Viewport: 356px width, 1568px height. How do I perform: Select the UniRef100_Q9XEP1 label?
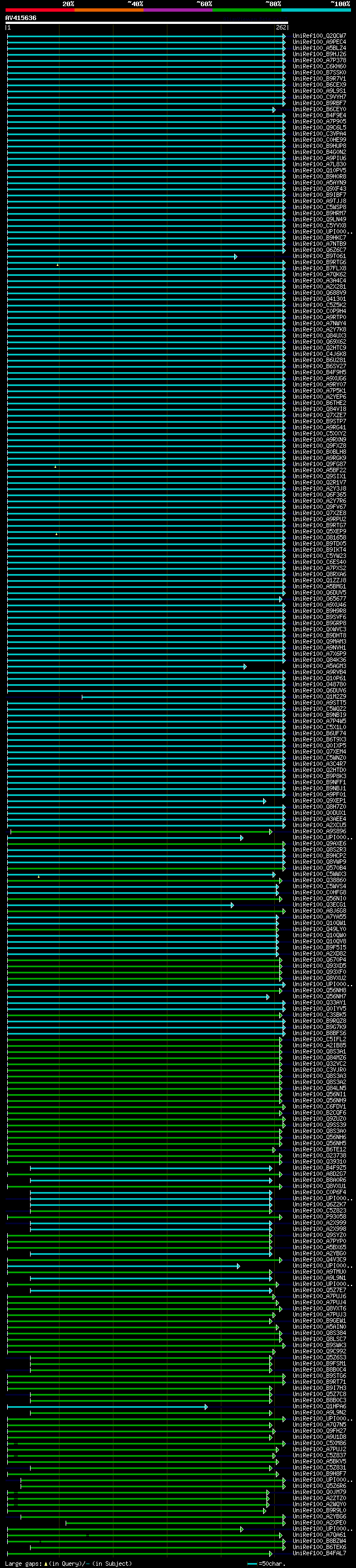tap(319, 800)
